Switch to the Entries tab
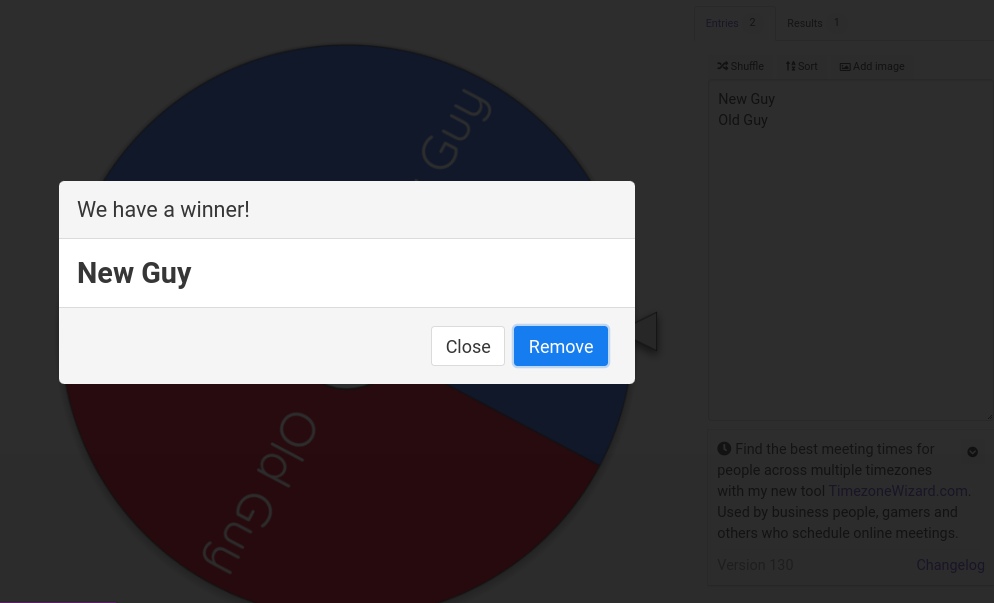Viewport: 994px width, 603px height. click(x=734, y=23)
